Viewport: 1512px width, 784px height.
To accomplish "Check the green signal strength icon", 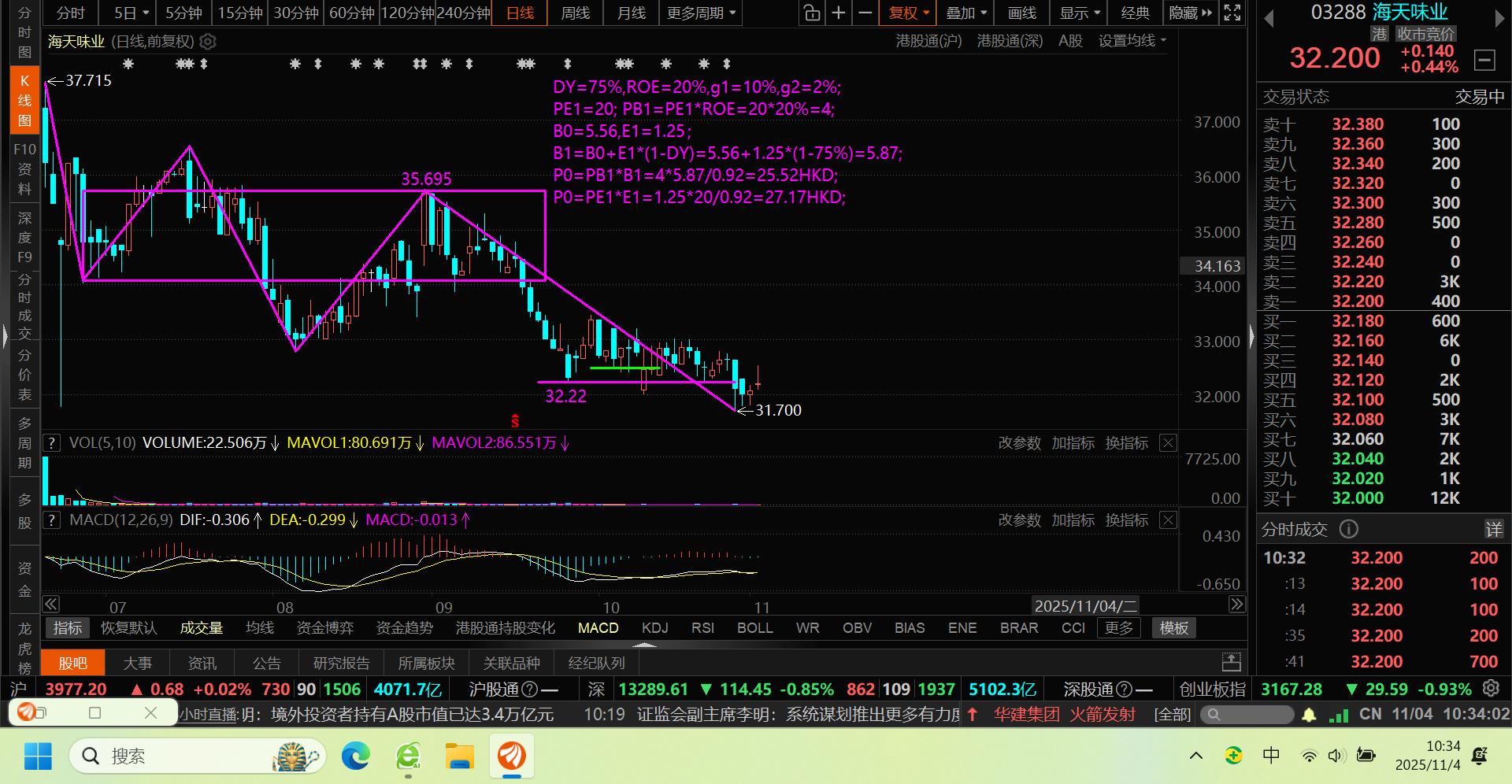I will coord(1338,715).
